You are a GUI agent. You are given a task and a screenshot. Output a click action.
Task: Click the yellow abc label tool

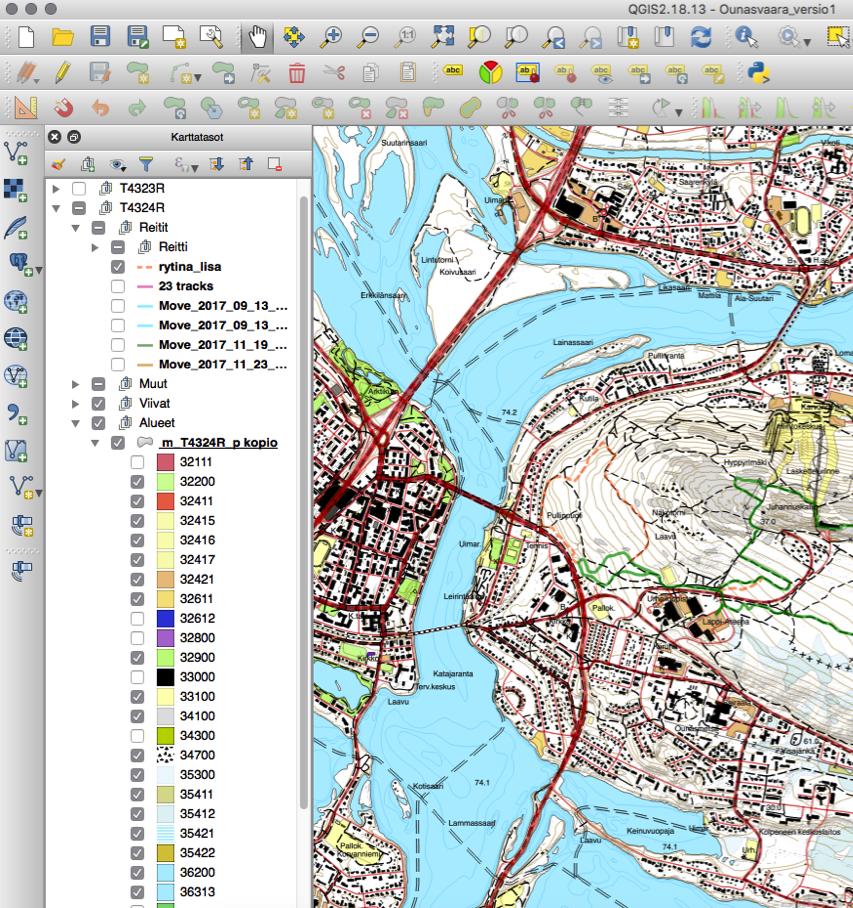point(452,71)
